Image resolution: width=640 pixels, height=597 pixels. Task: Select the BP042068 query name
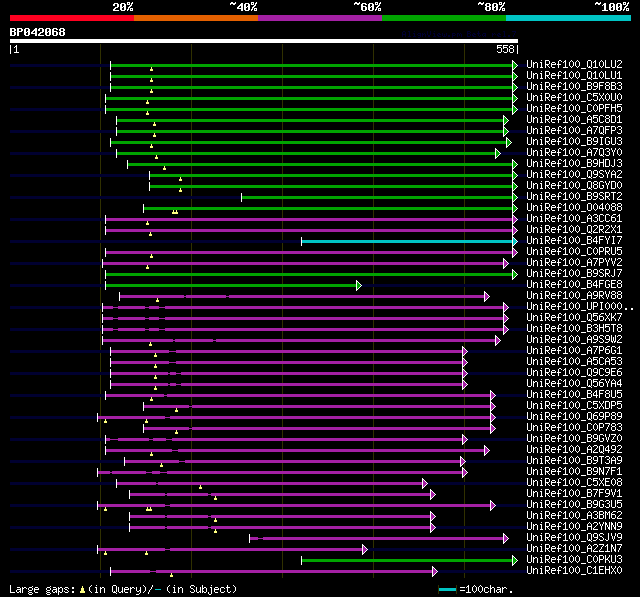(38, 32)
